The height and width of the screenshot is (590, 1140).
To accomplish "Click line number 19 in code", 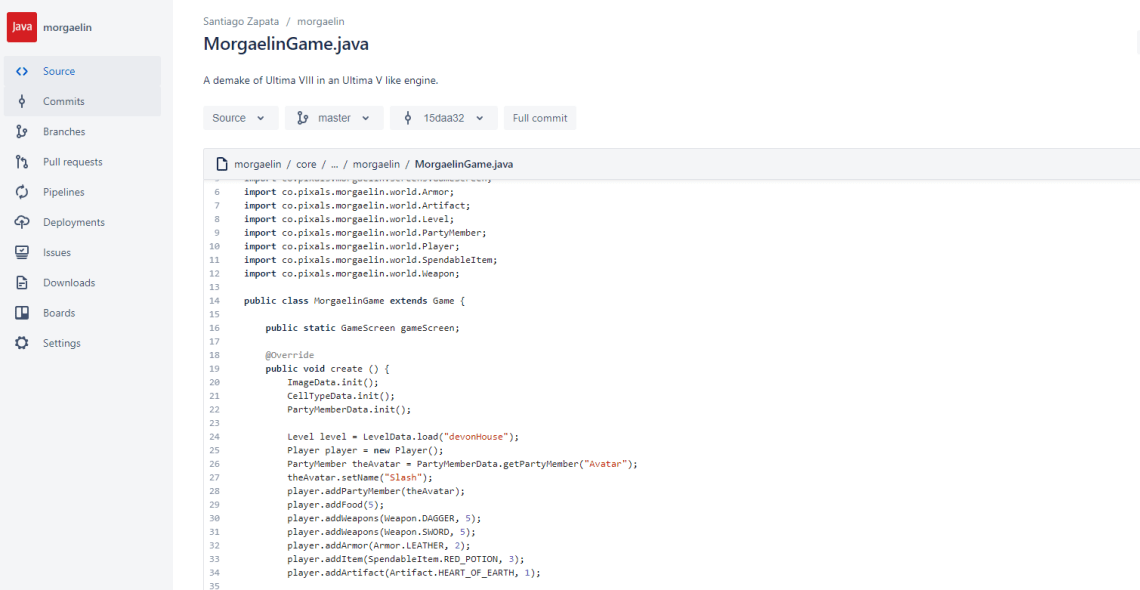I will (x=214, y=369).
